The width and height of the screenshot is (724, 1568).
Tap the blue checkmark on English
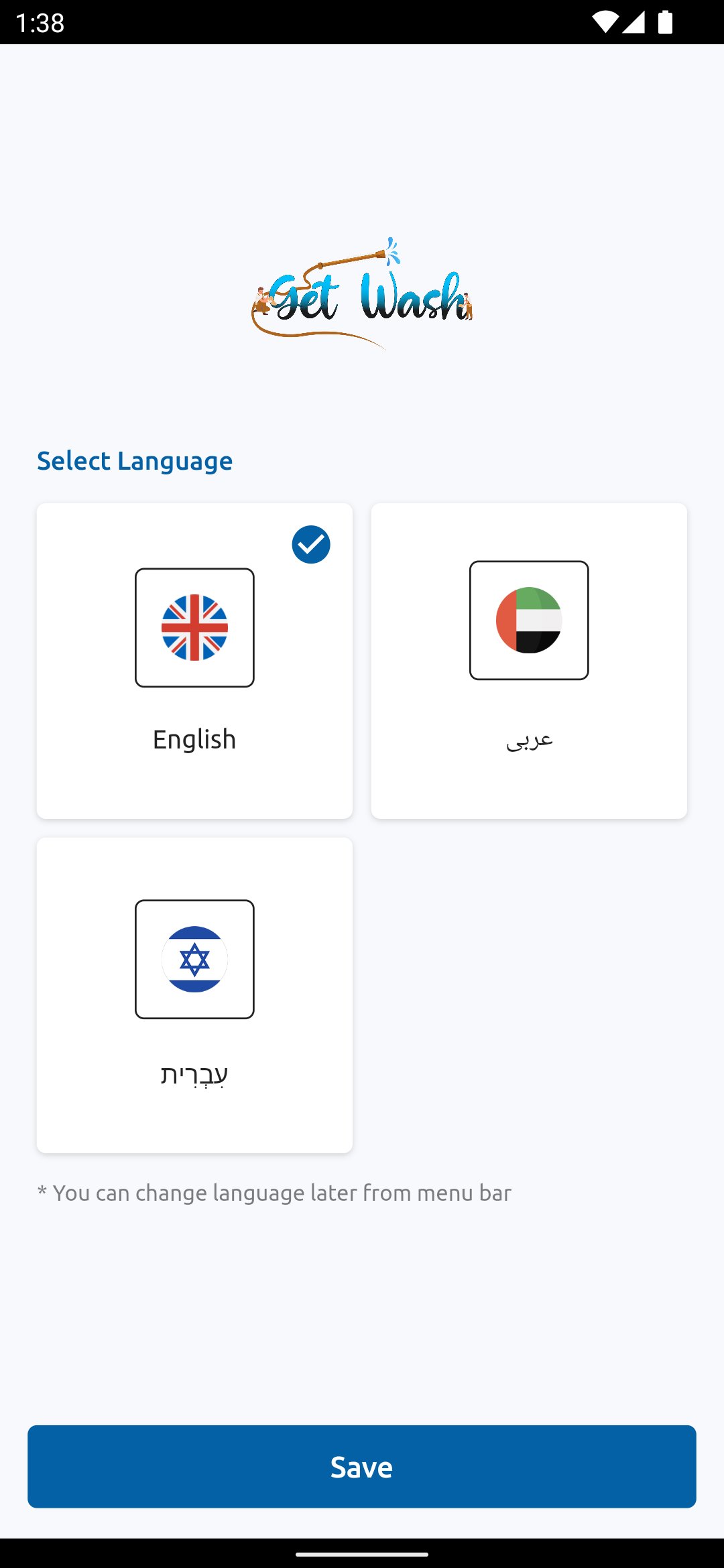click(311, 545)
